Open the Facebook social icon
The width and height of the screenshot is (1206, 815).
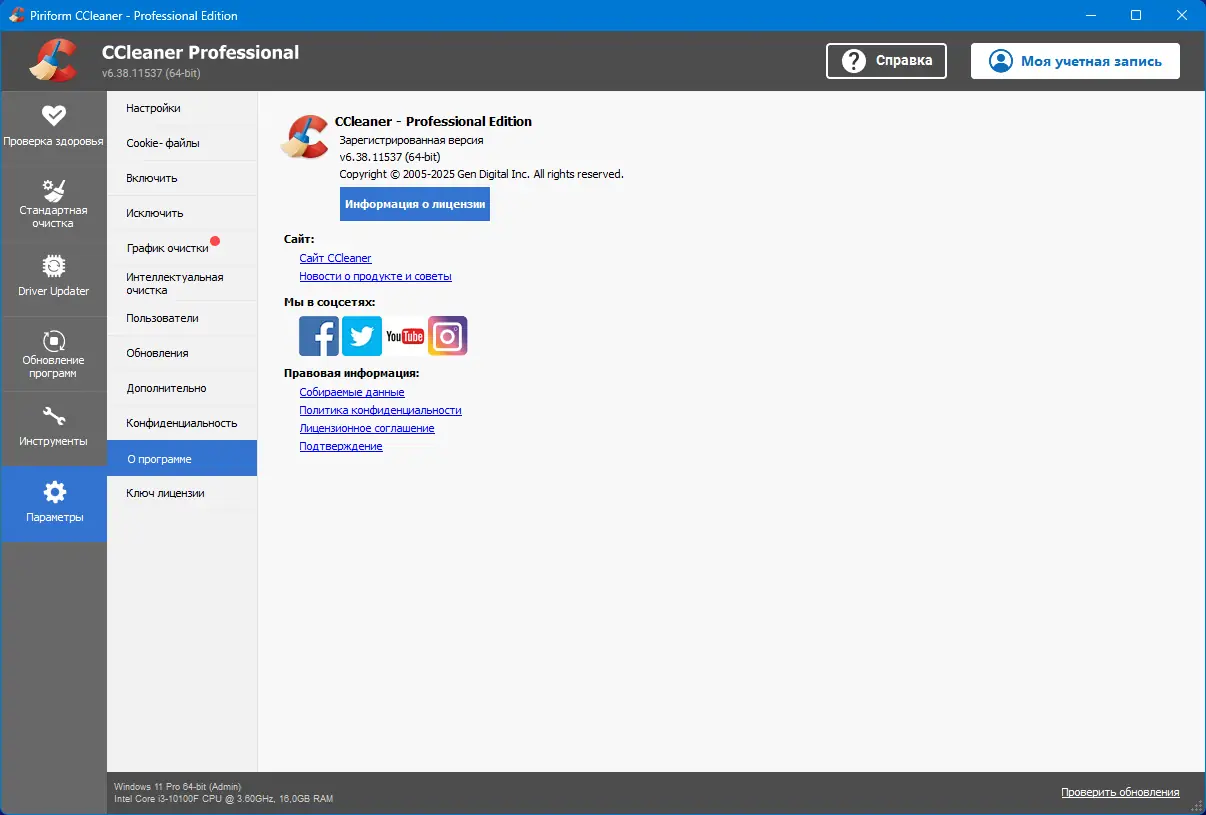coord(319,336)
